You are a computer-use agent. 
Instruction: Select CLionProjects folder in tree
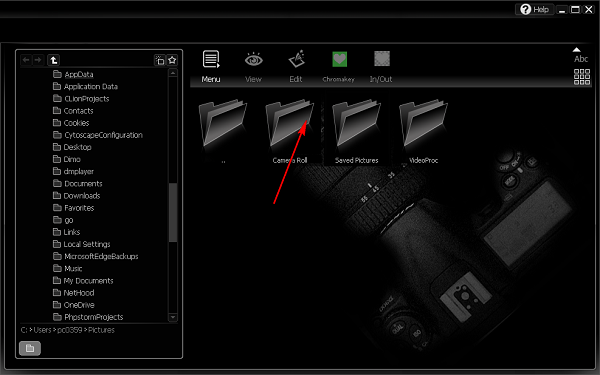(x=81, y=99)
